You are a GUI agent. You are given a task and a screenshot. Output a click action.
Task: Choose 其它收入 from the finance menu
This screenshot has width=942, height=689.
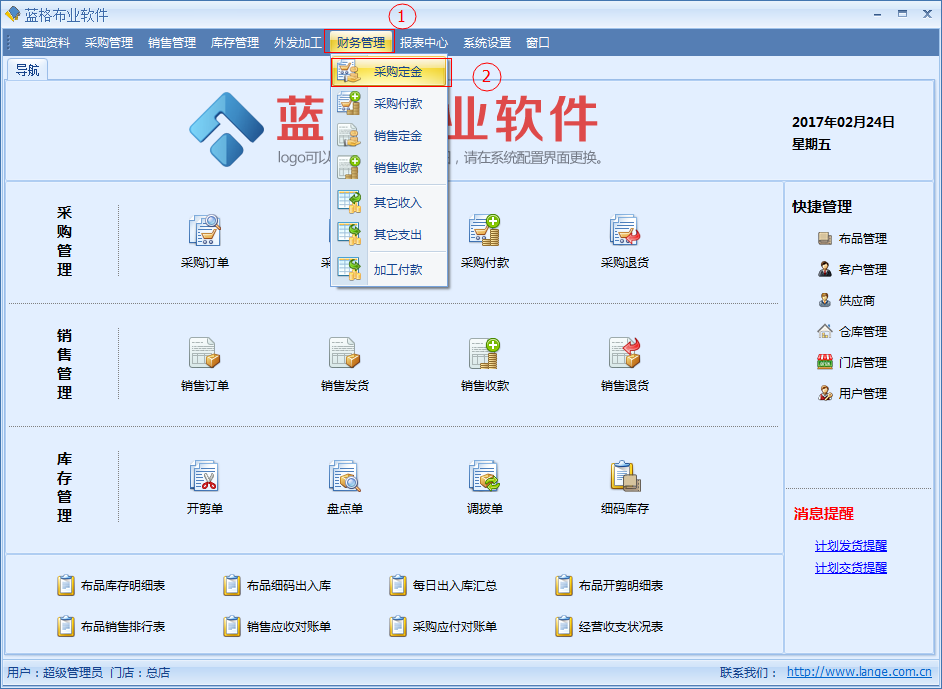point(397,203)
